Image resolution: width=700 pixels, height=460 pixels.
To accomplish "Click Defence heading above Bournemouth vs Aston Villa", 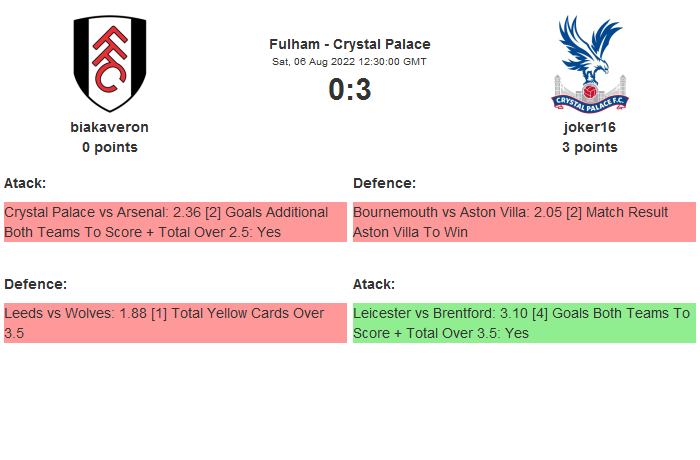I will [x=385, y=183].
